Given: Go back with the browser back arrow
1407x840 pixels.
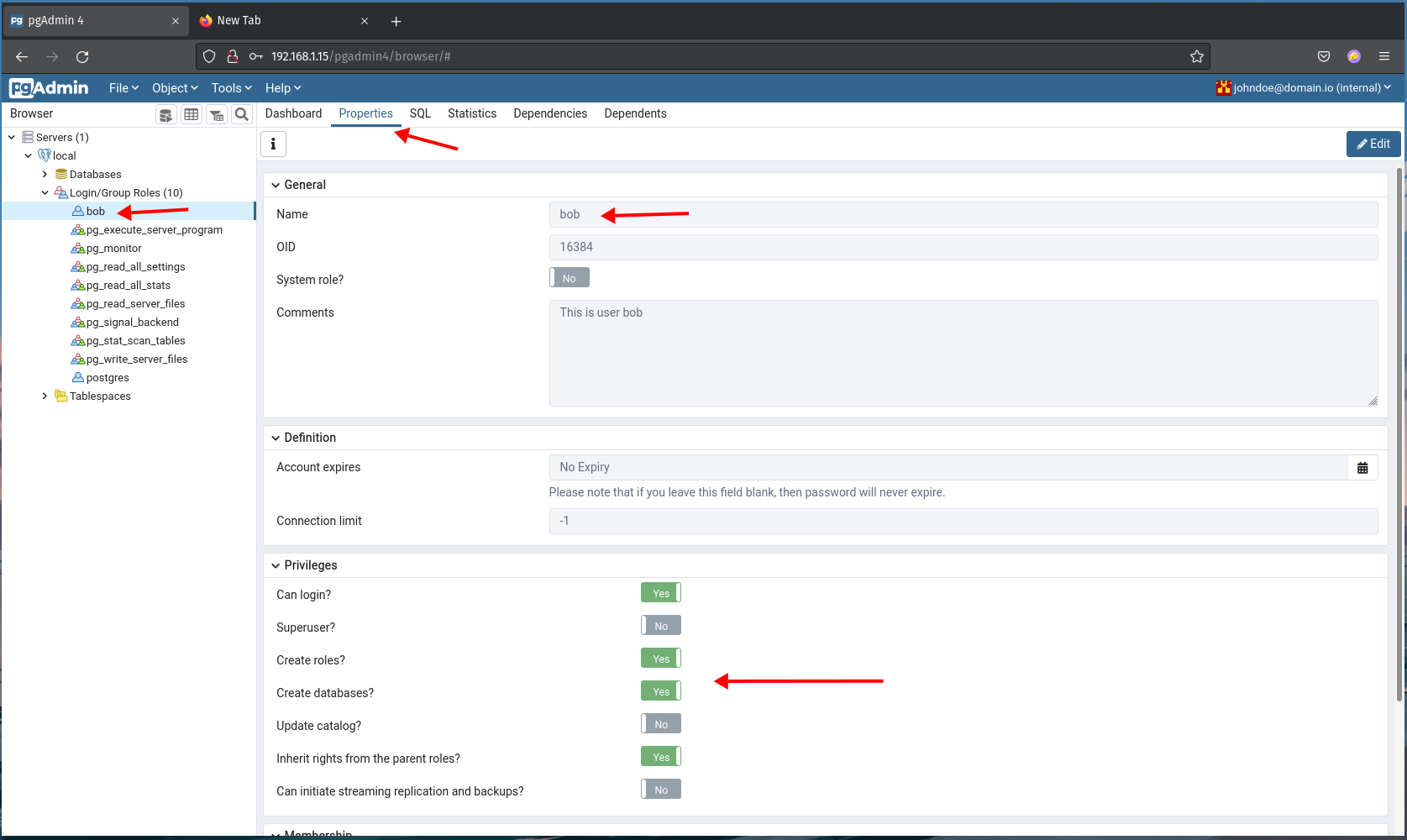Looking at the screenshot, I should [x=22, y=56].
